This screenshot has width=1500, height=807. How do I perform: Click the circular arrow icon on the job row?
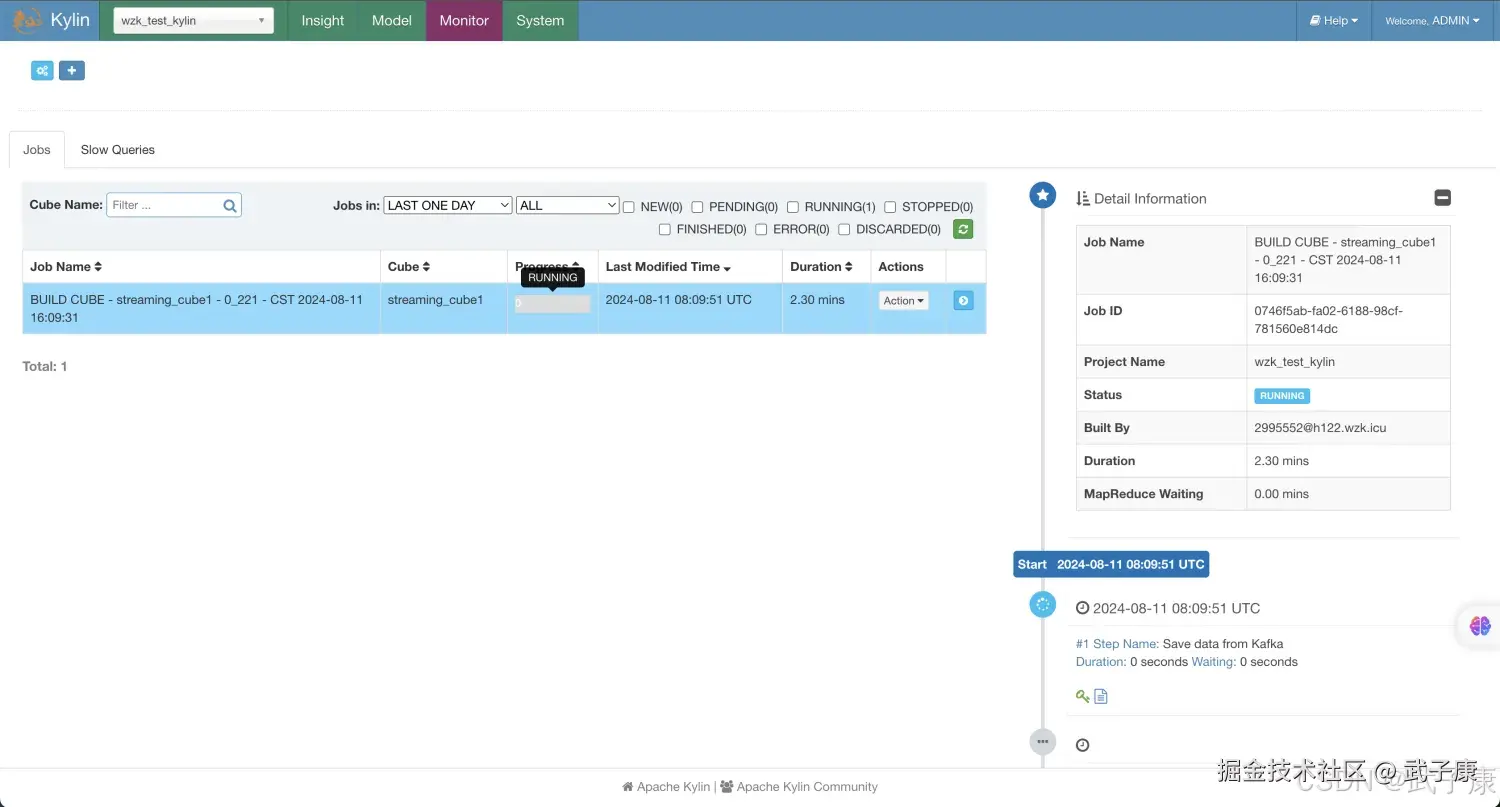(963, 299)
